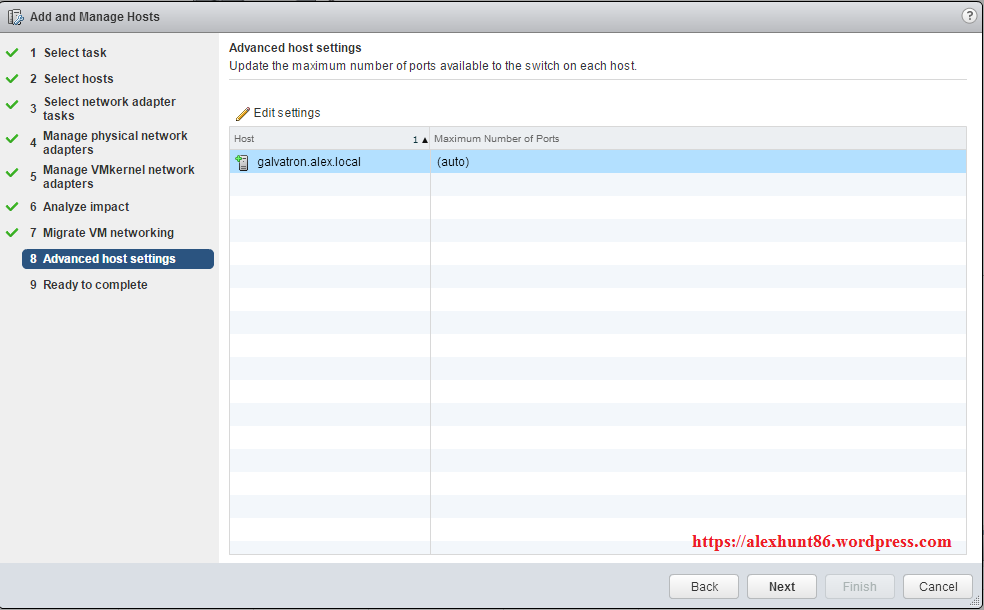The width and height of the screenshot is (984, 610).
Task: Open step 4 Manage physical network adapters
Action: pyautogui.click(x=109, y=142)
